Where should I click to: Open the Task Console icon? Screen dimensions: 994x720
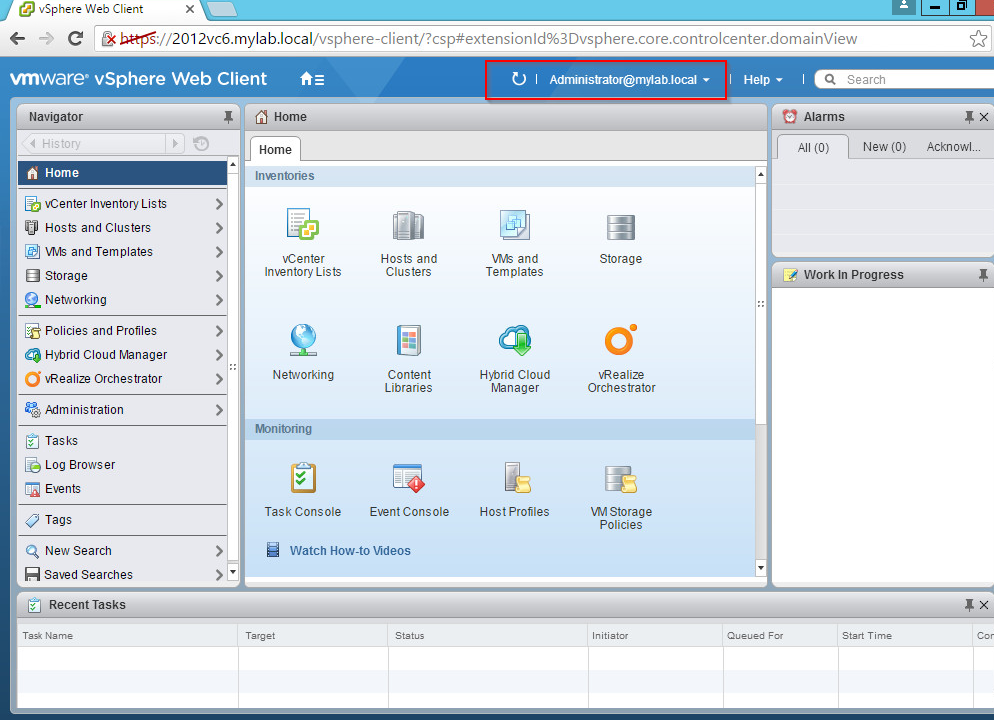(303, 478)
